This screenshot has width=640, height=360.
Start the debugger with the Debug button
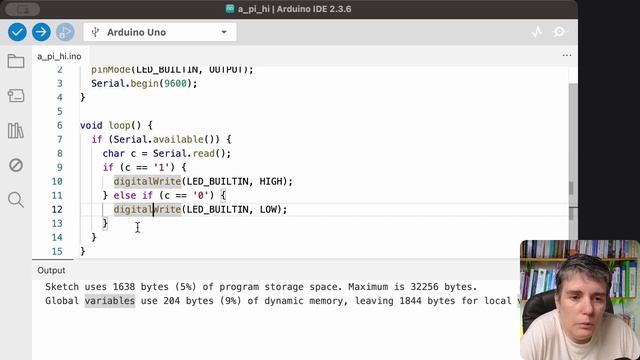65,32
